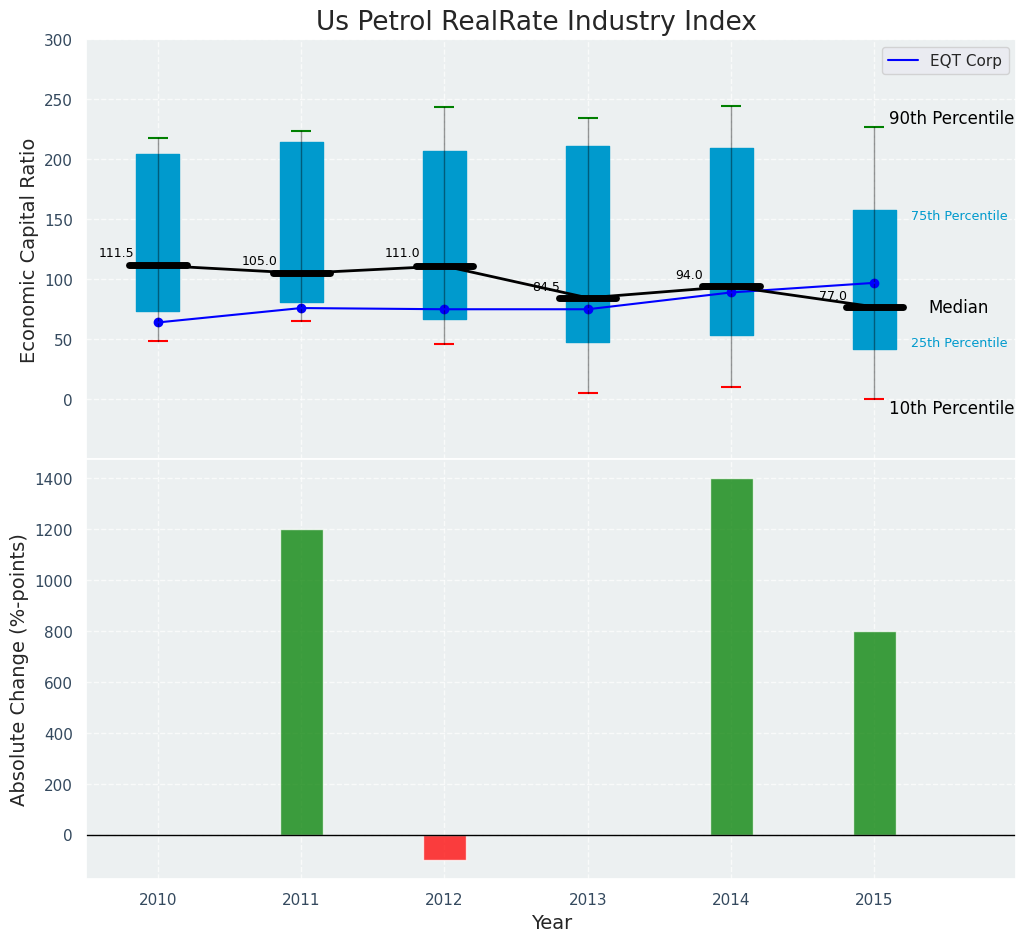Click the chart title Us Petrol RealRate Industry Index
1026x942 pixels.
pos(536,21)
